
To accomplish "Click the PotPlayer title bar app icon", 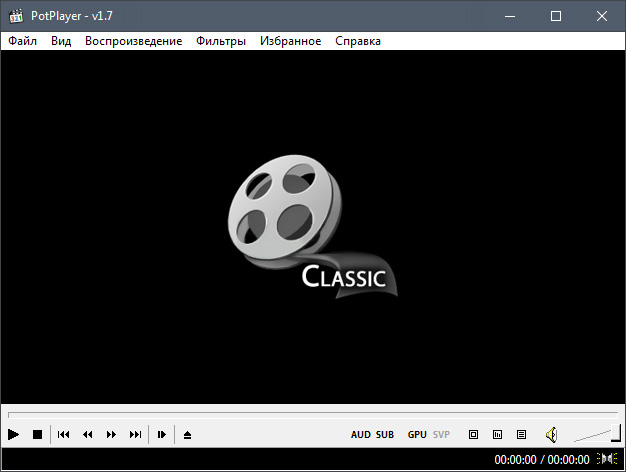I will tap(16, 16).
